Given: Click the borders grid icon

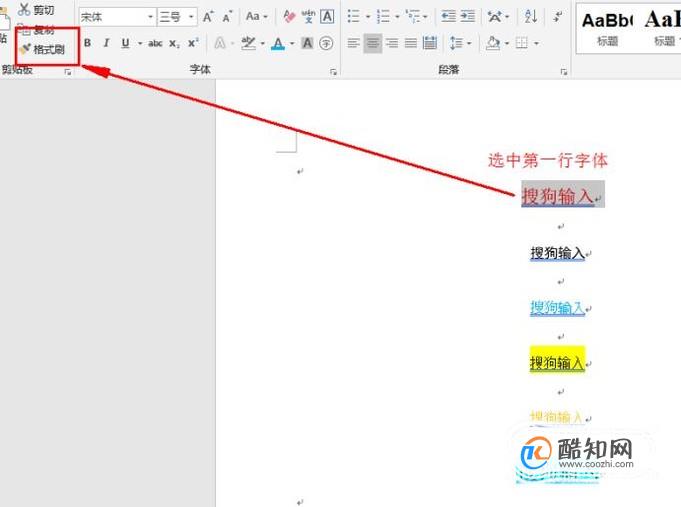Looking at the screenshot, I should pos(522,43).
